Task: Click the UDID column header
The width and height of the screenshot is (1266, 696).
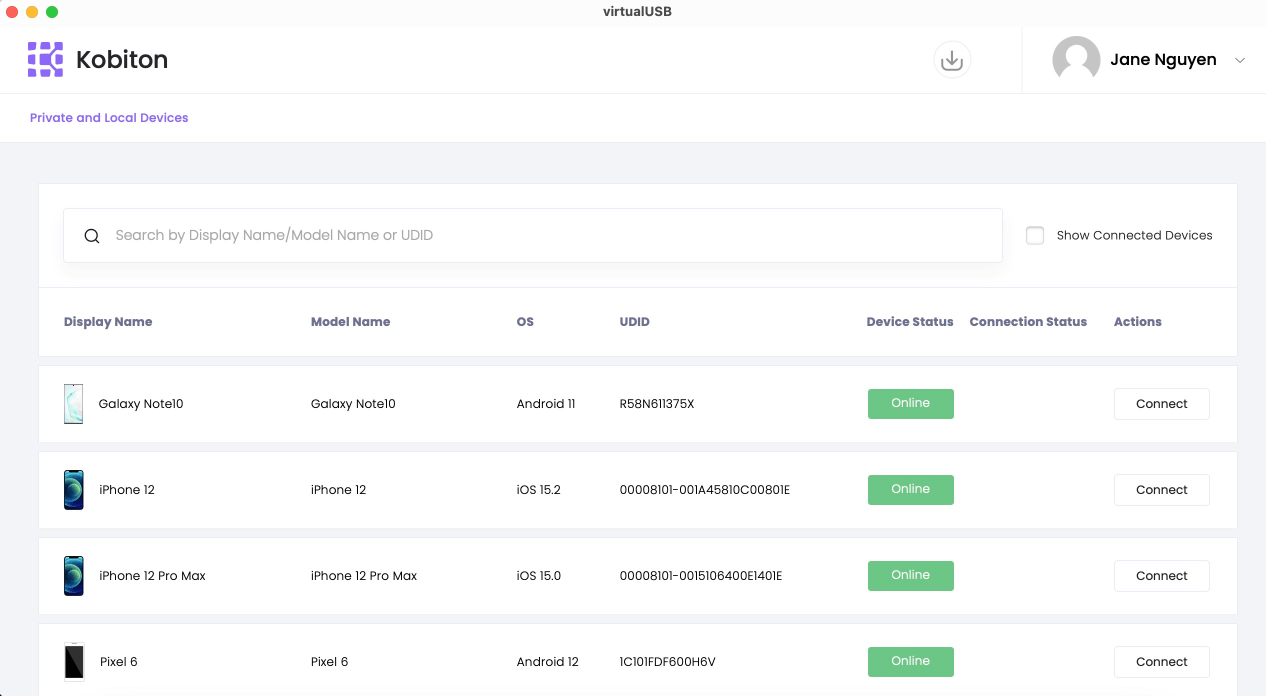Action: (x=635, y=322)
